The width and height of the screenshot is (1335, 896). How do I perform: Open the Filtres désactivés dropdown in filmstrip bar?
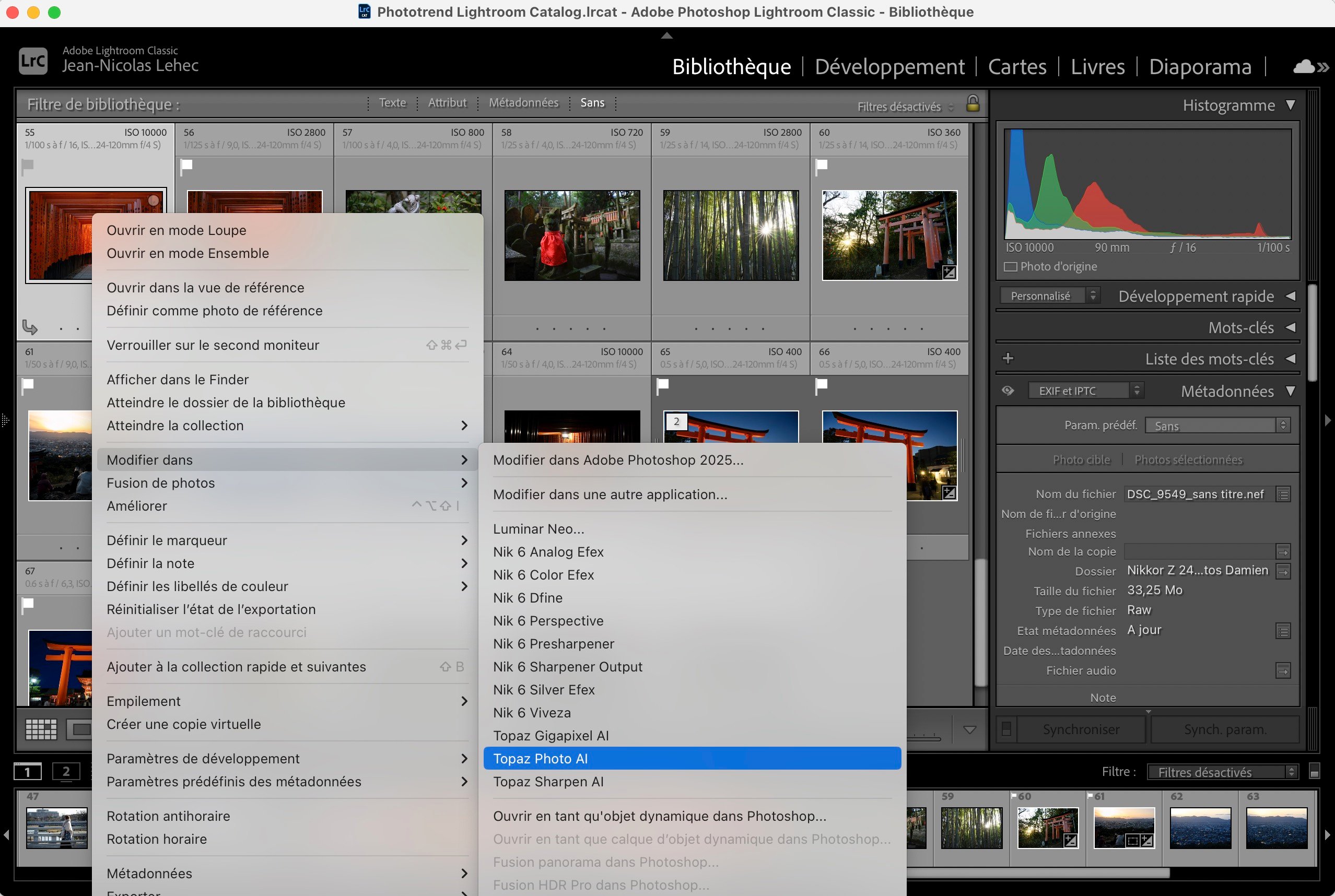pos(1222,772)
